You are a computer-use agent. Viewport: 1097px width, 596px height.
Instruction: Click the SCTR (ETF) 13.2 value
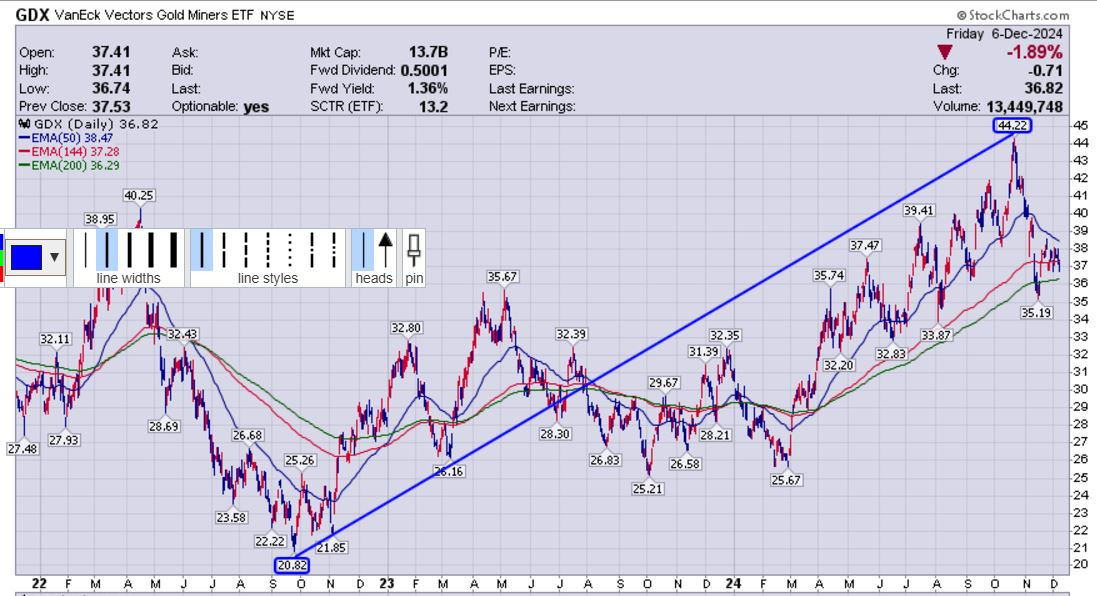(433, 106)
